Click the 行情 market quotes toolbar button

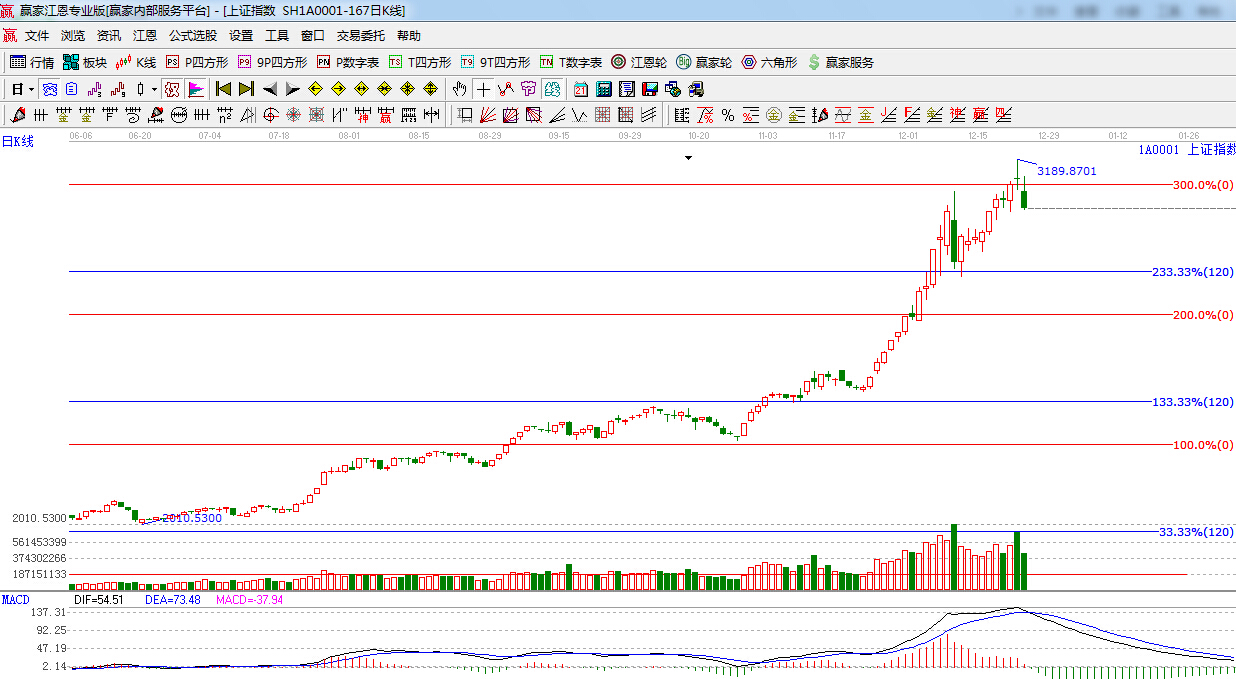pyautogui.click(x=32, y=62)
